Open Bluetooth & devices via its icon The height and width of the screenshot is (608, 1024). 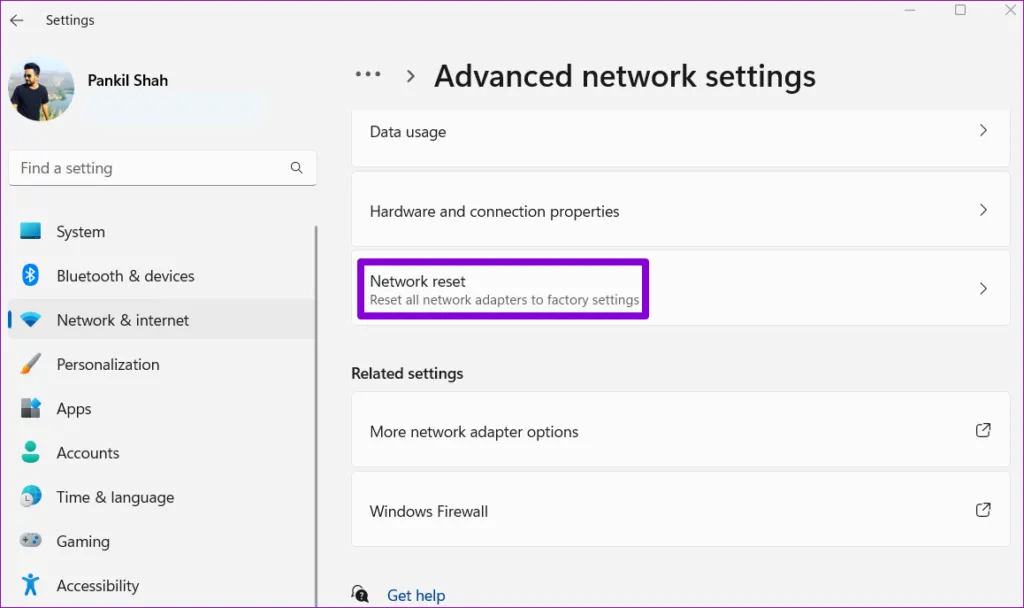coord(31,276)
